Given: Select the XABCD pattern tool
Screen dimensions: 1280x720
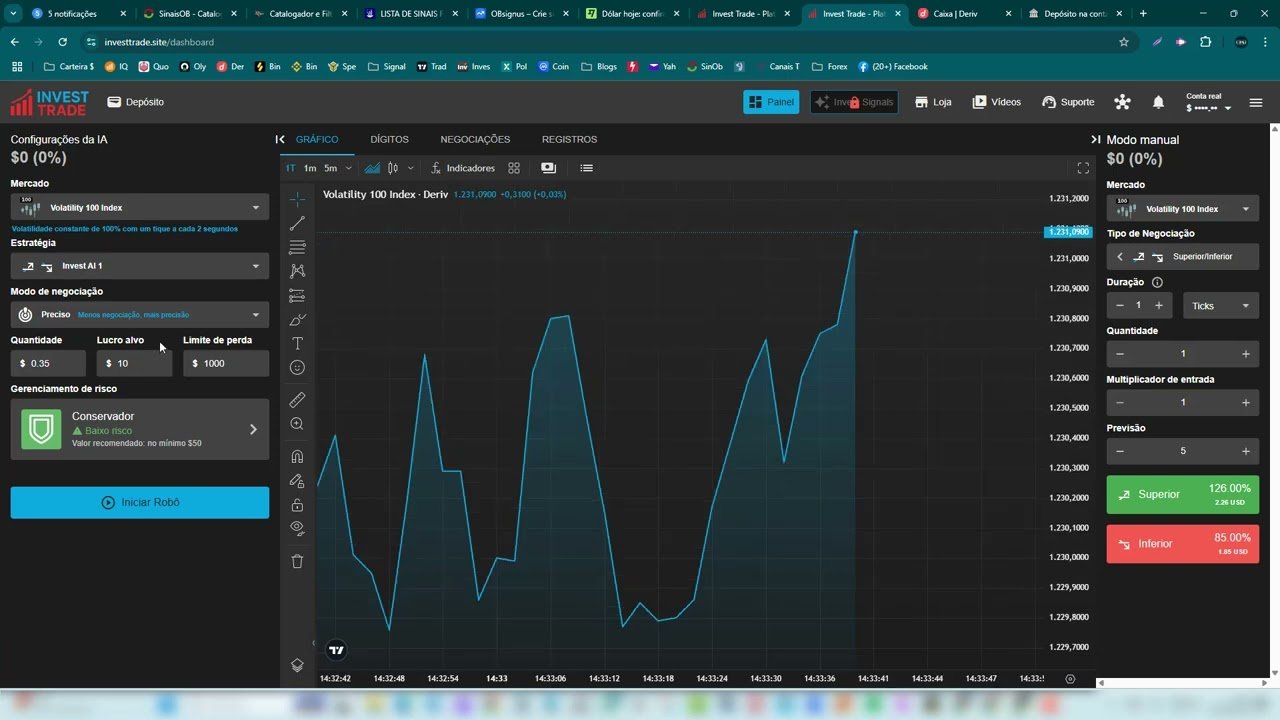Looking at the screenshot, I should point(297,271).
